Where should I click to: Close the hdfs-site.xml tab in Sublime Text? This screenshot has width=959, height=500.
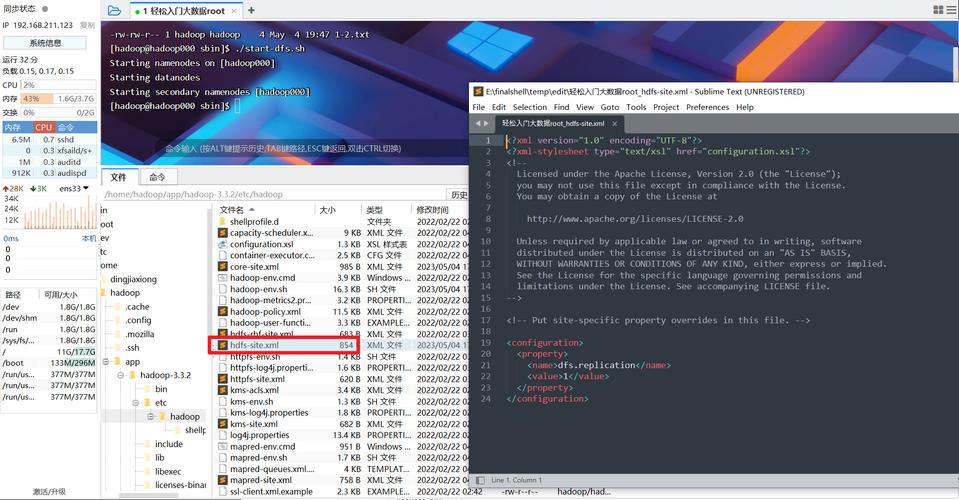point(615,123)
